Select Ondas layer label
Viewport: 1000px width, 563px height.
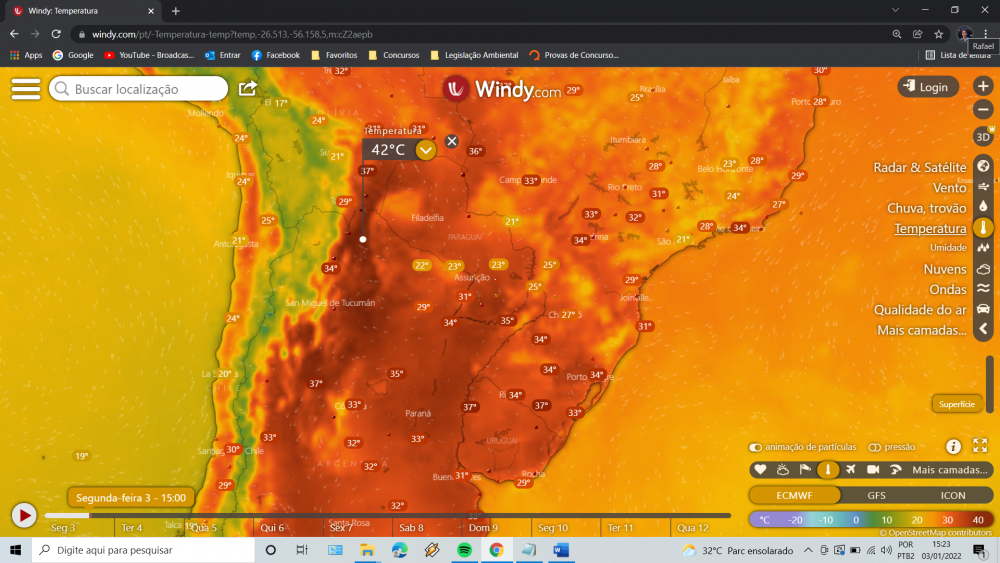click(x=948, y=289)
